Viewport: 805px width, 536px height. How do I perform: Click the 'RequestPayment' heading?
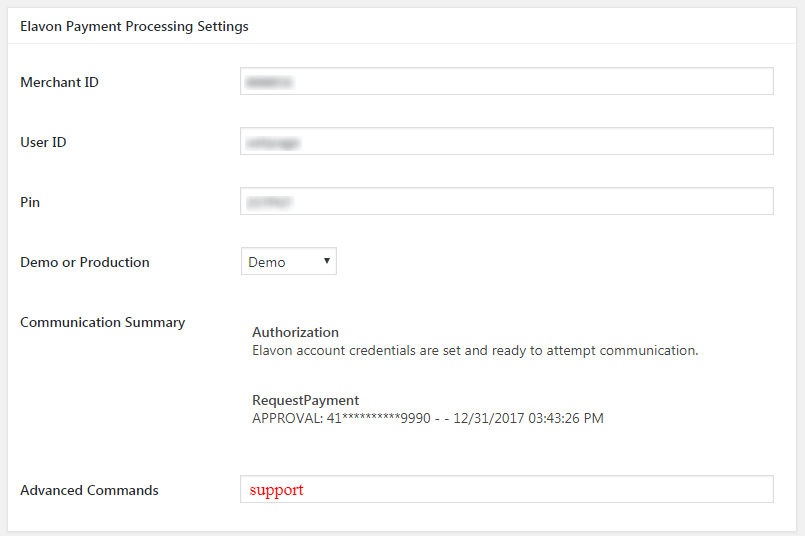(x=305, y=400)
